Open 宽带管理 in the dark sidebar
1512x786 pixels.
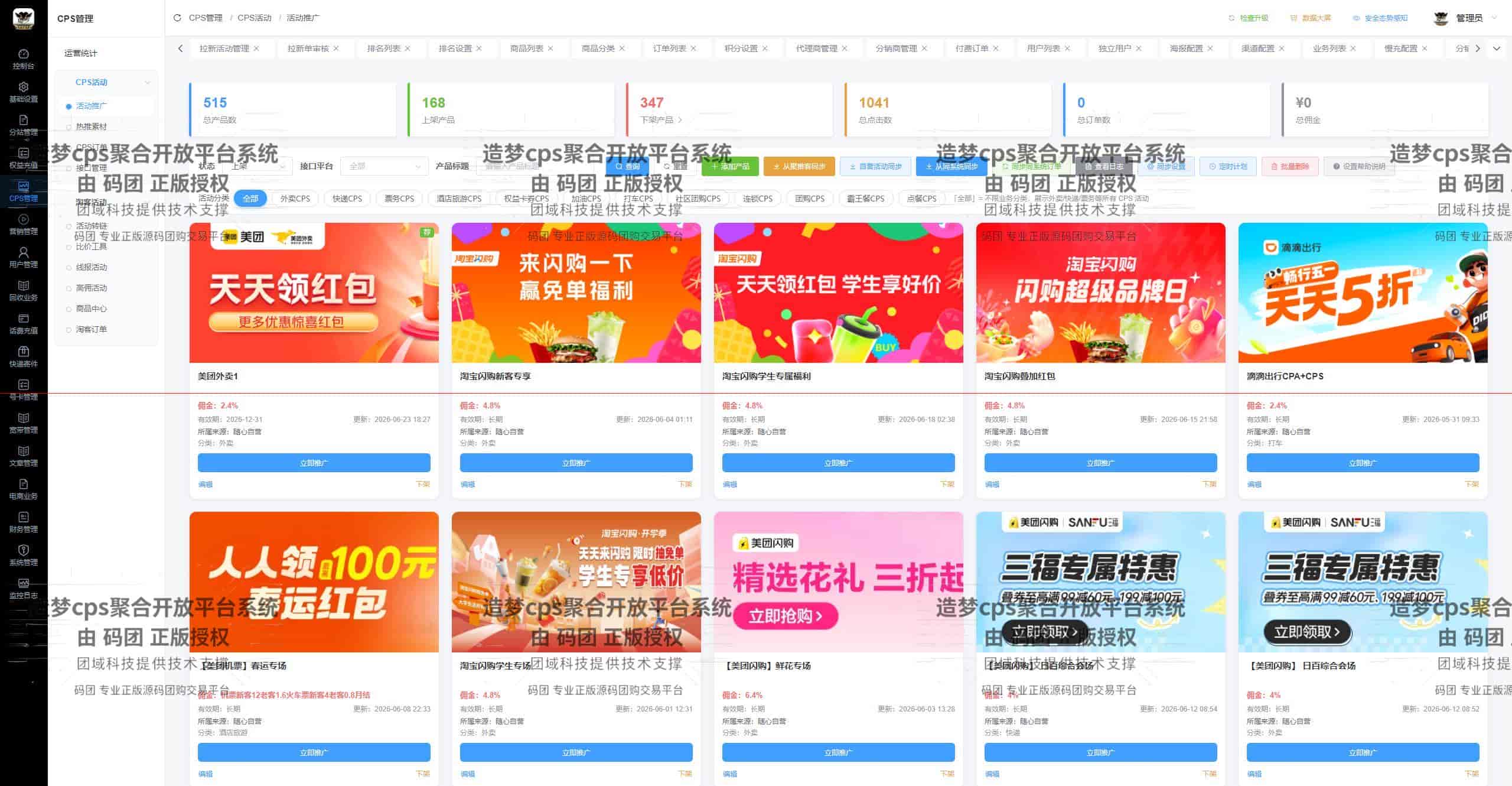[24, 423]
